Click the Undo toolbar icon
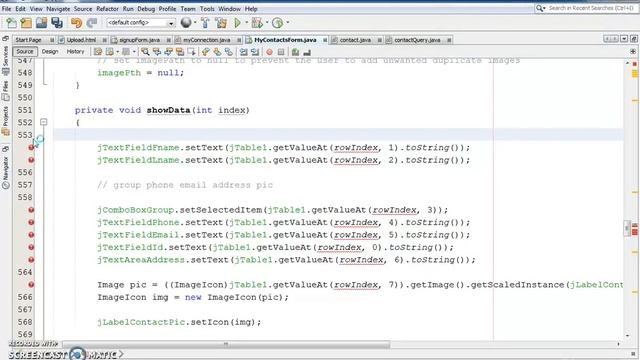This screenshot has width=640, height=360. coord(76,23)
